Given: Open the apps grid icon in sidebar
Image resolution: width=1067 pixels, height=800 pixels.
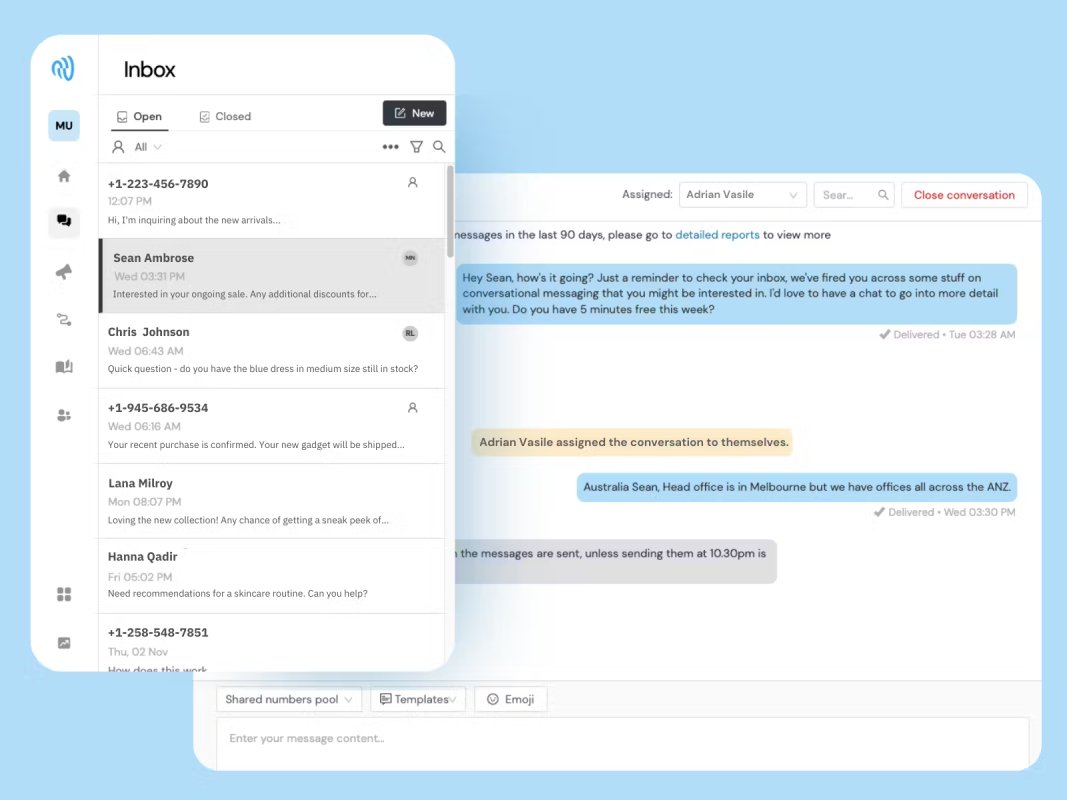Looking at the screenshot, I should [64, 595].
